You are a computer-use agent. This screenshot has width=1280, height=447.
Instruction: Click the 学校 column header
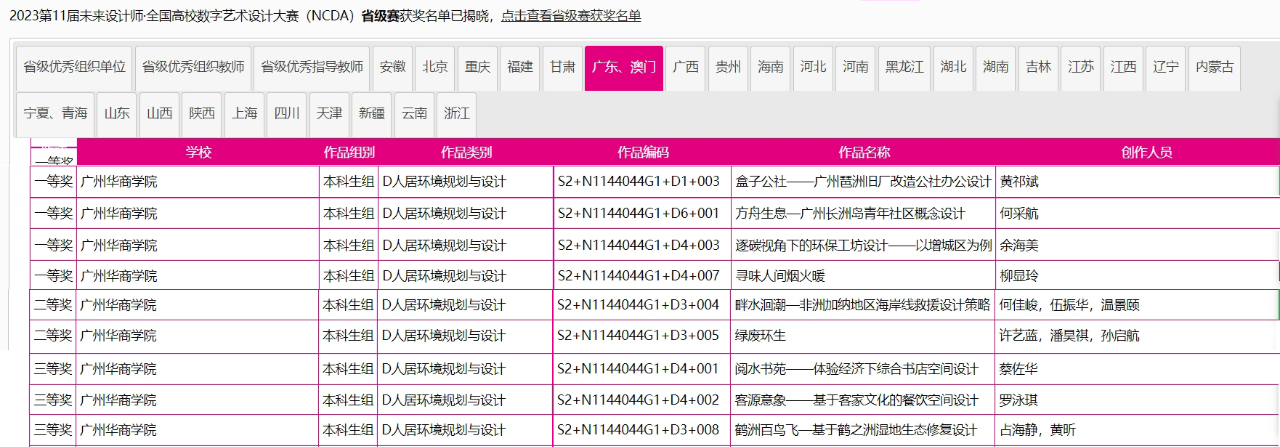[x=198, y=153]
